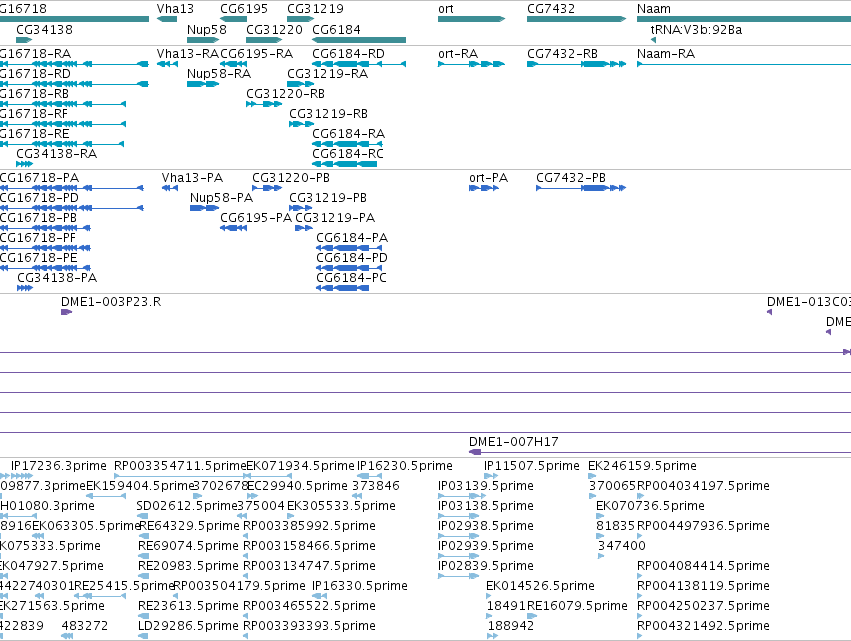Click the ort gene bar
Viewport: 851px width, 641px height.
pos(471,20)
